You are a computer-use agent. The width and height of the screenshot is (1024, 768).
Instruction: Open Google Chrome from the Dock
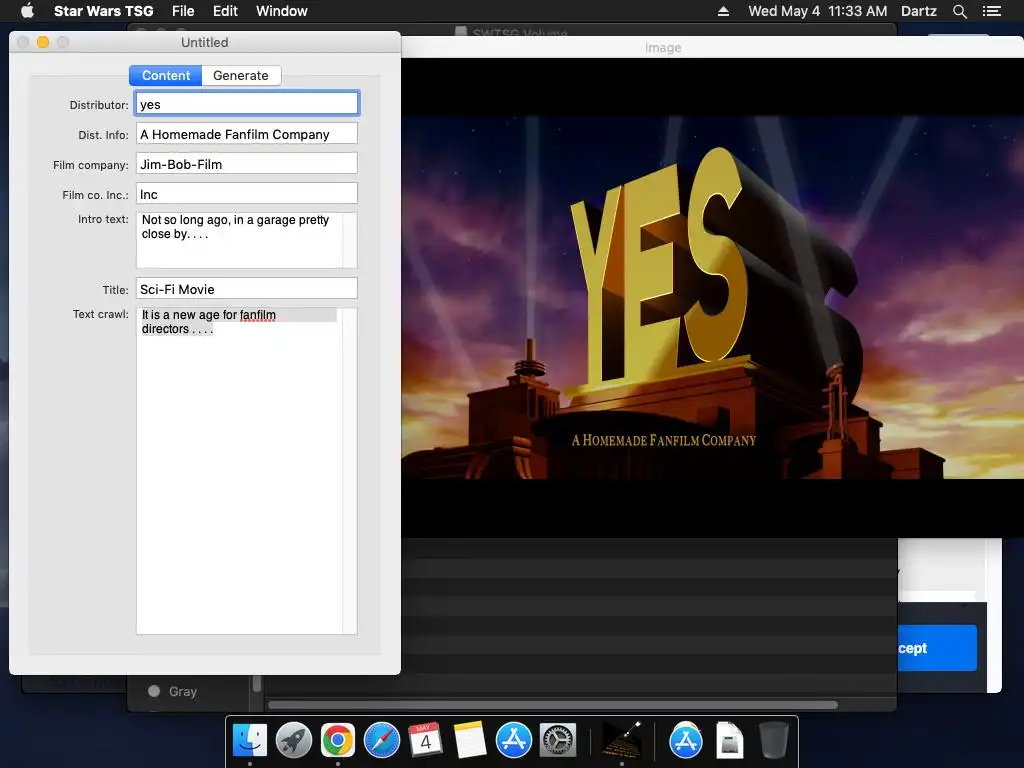tap(338, 740)
